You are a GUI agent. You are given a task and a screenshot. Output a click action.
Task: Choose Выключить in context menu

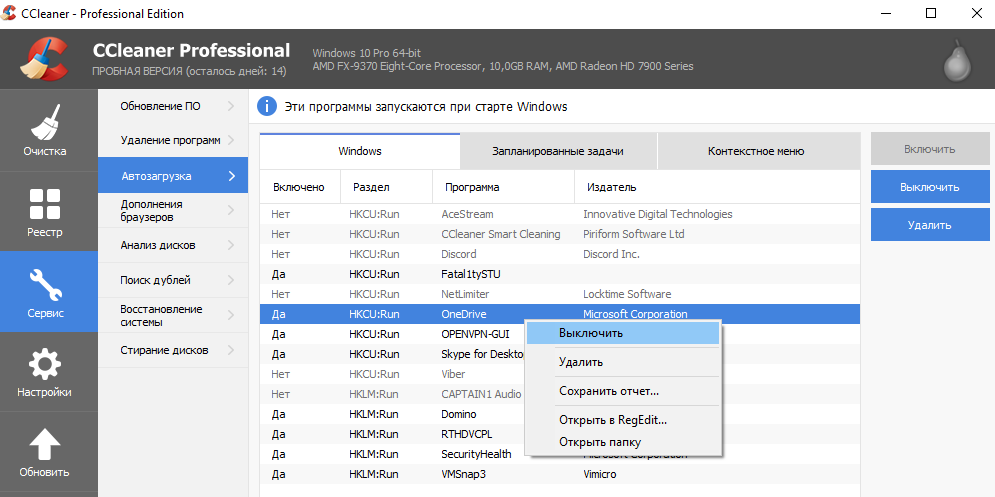[x=591, y=333]
